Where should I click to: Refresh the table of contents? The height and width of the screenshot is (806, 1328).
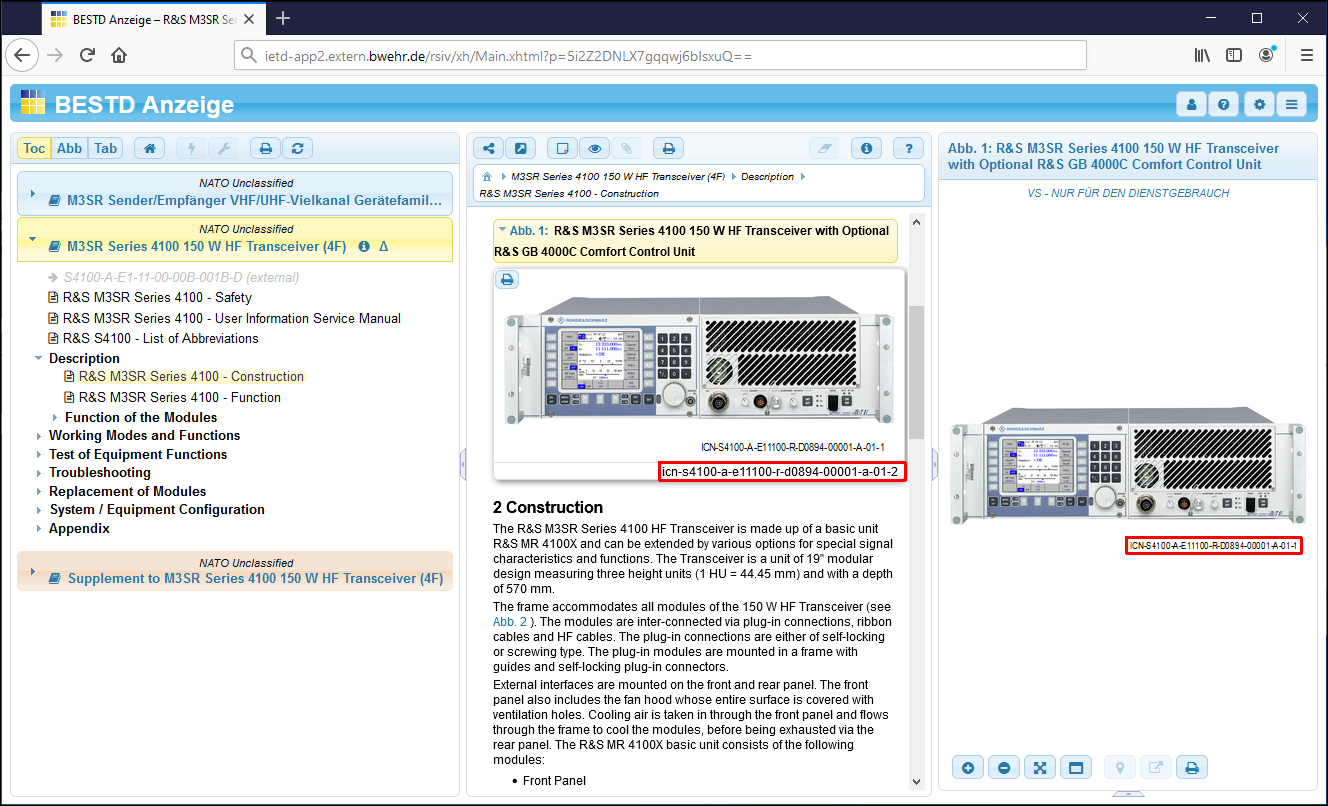[297, 148]
